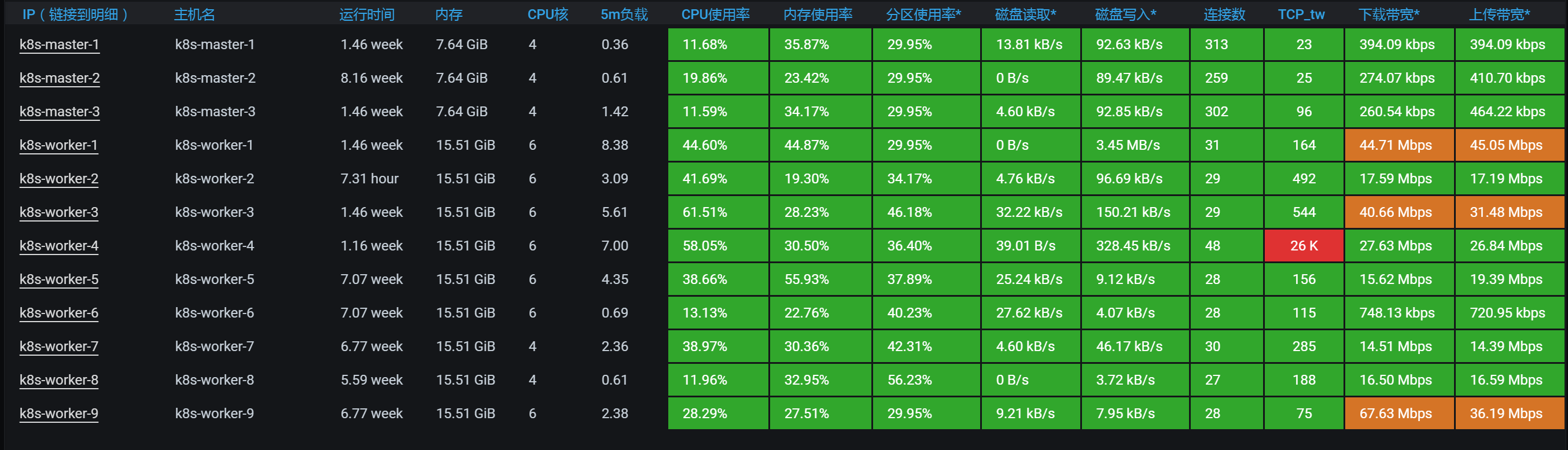
Task: Sort by the TCP_tw column header
Action: (x=1301, y=14)
